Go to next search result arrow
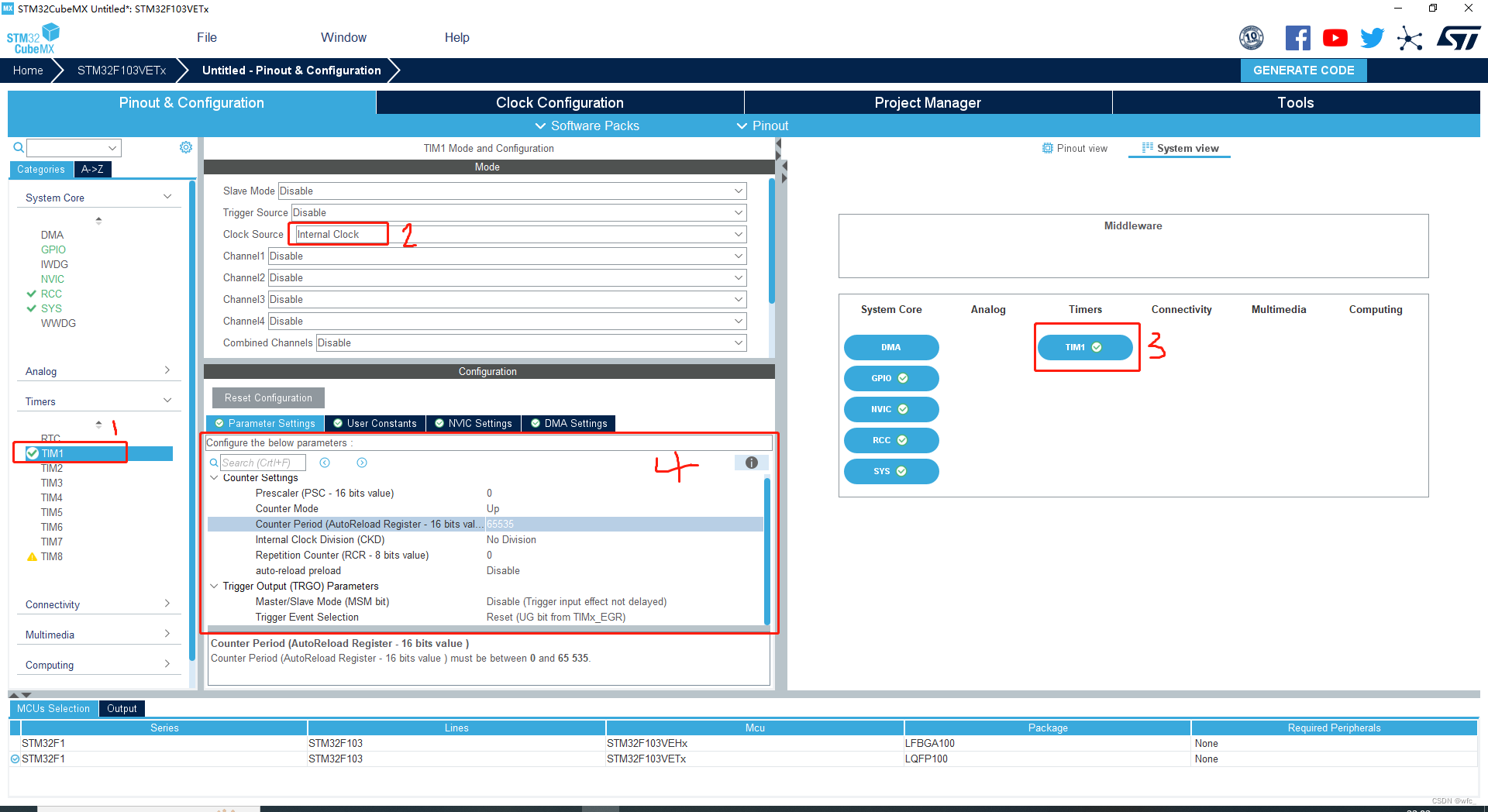This screenshot has width=1488, height=812. (362, 463)
